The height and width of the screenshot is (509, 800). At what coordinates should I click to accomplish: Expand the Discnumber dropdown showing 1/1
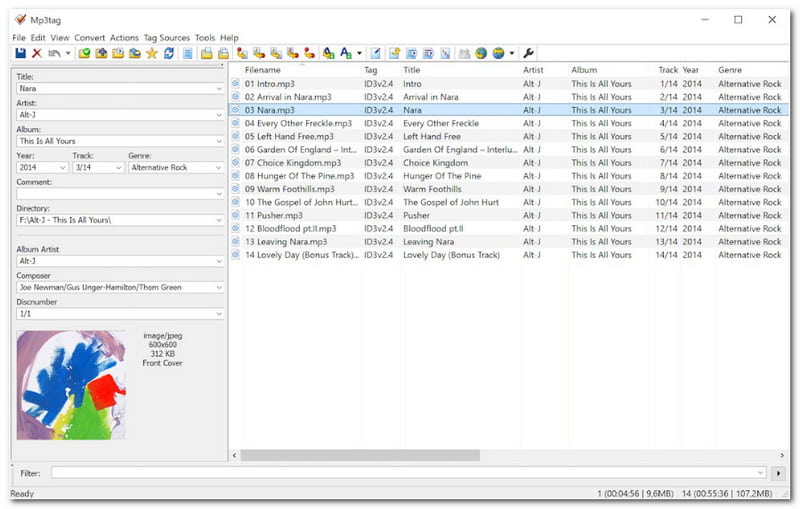(219, 314)
